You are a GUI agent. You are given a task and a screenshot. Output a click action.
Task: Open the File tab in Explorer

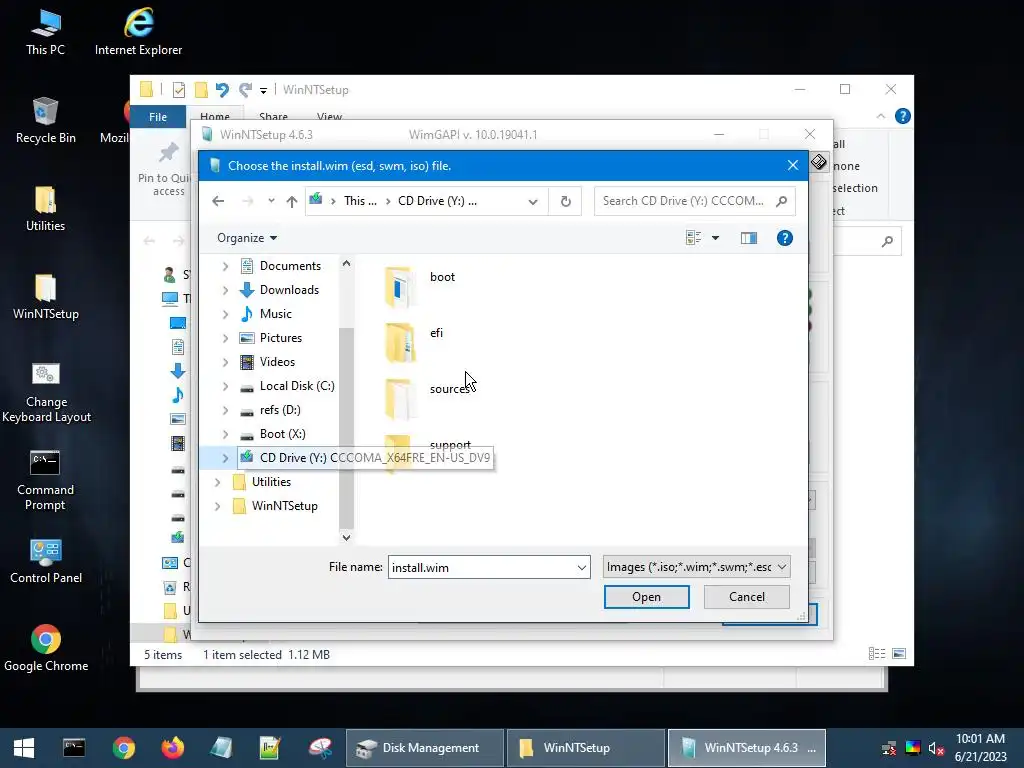pyautogui.click(x=158, y=117)
